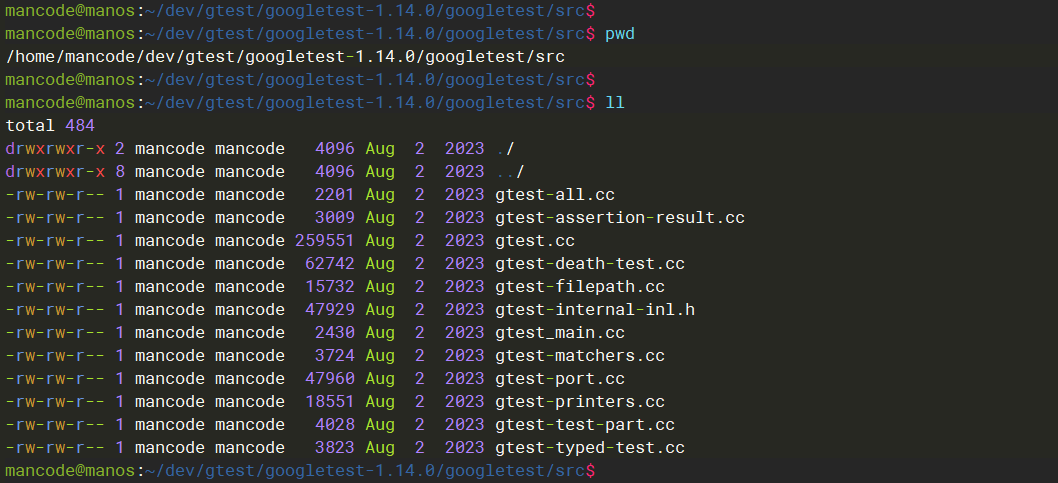Click the './' current directory entry
The image size is (1058, 483).
505,149
